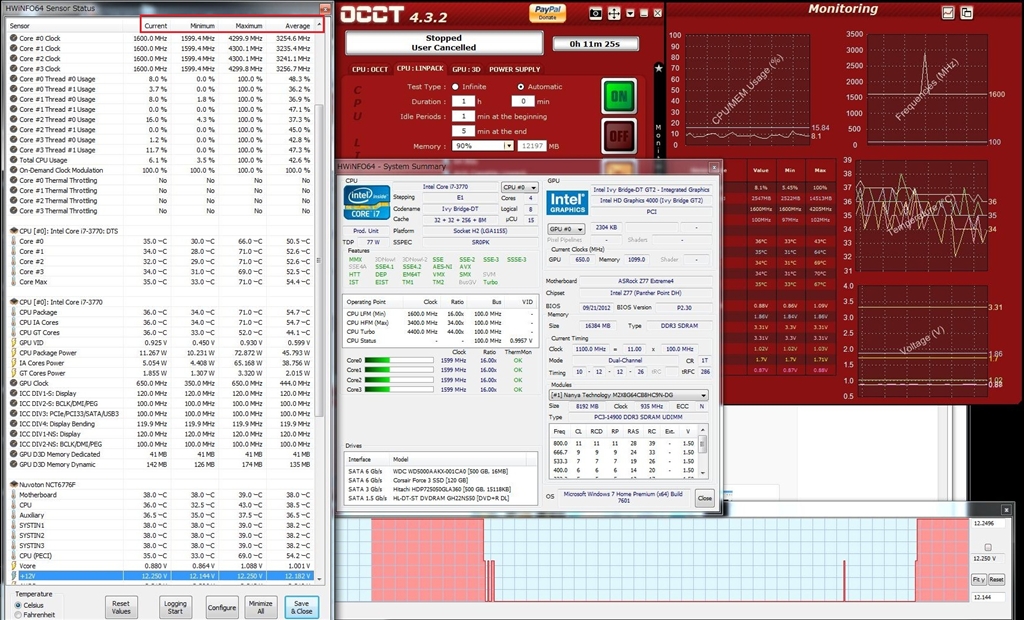Viewport: 1024px width, 620px height.
Task: Click the Duration minutes input field
Action: [522, 101]
